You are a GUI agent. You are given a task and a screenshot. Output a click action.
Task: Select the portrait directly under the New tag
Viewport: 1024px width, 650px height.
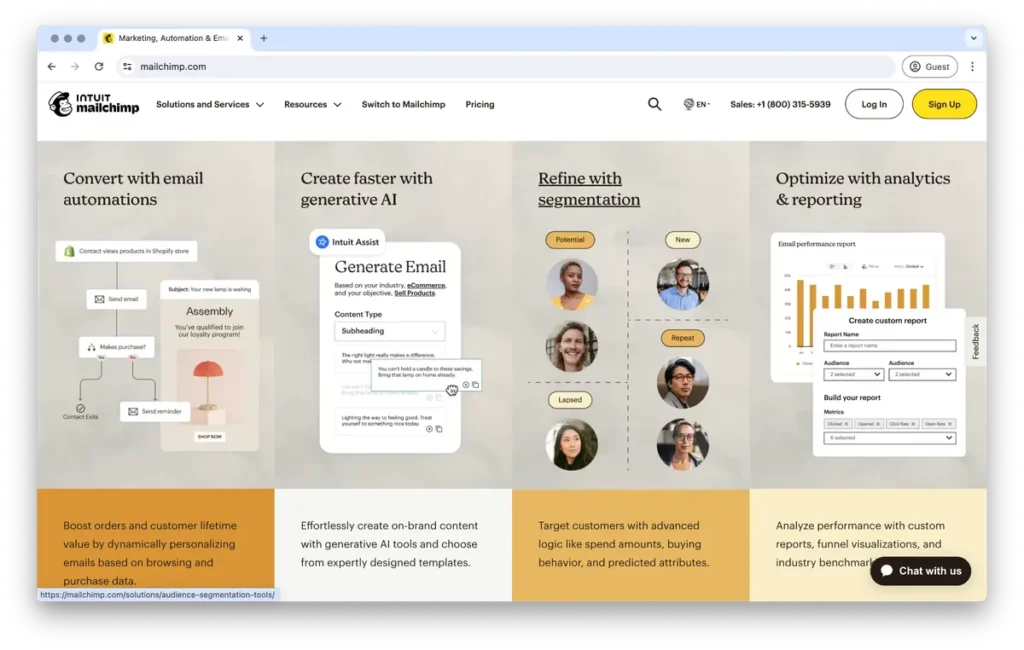(x=682, y=284)
